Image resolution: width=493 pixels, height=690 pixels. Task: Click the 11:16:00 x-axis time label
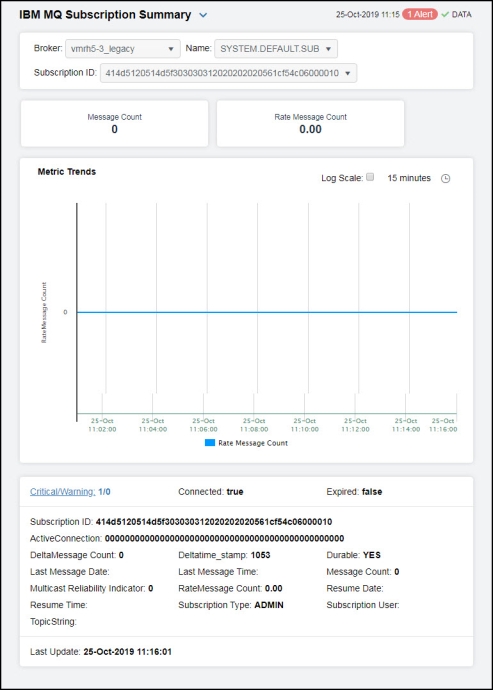pyautogui.click(x=443, y=425)
